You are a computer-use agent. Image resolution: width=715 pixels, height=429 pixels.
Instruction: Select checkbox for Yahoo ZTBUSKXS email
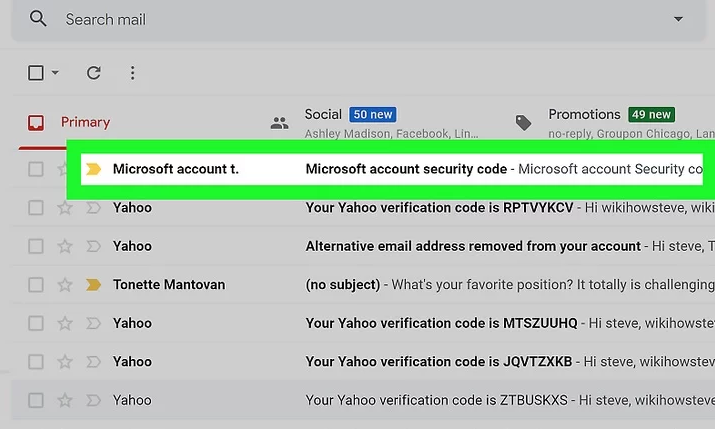pyautogui.click(x=36, y=400)
